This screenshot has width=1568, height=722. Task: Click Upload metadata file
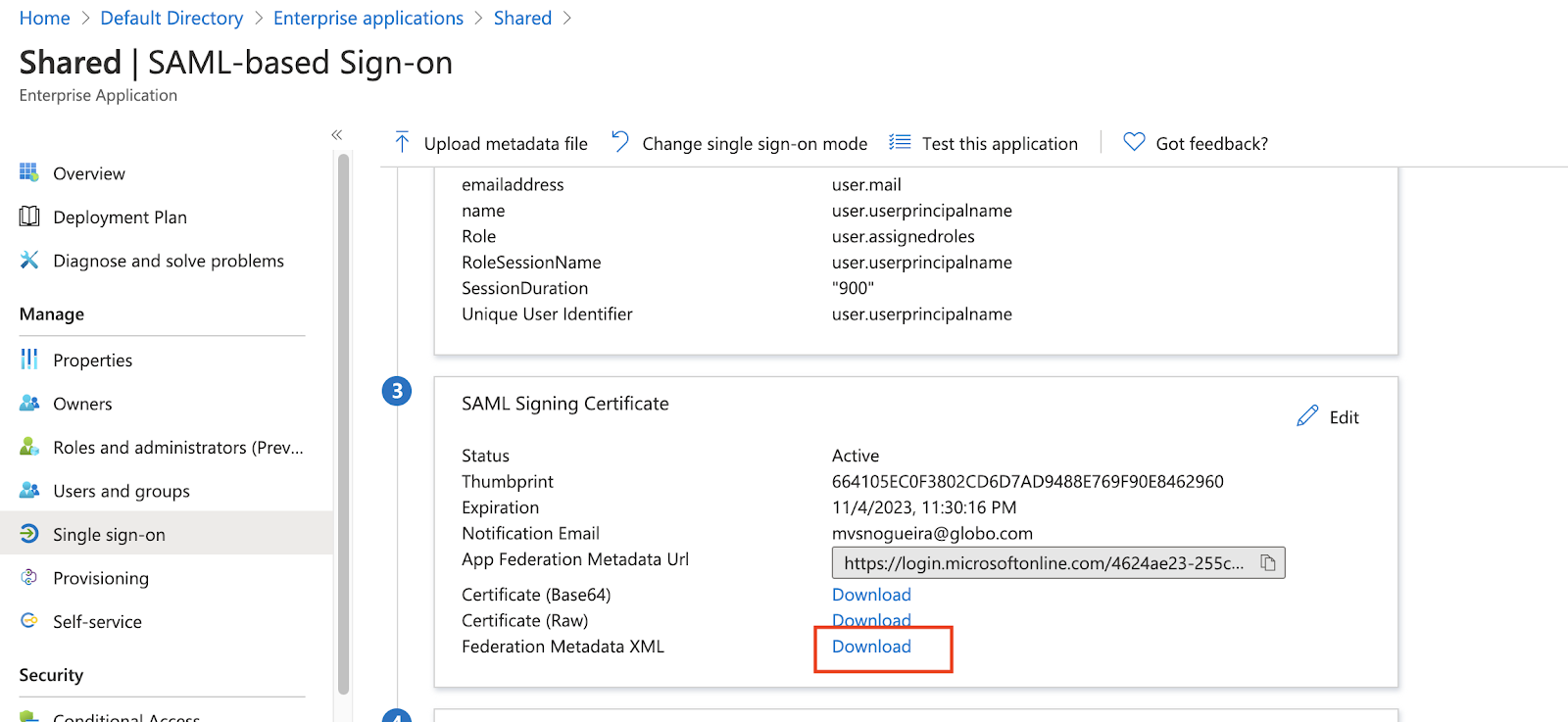pyautogui.click(x=506, y=143)
